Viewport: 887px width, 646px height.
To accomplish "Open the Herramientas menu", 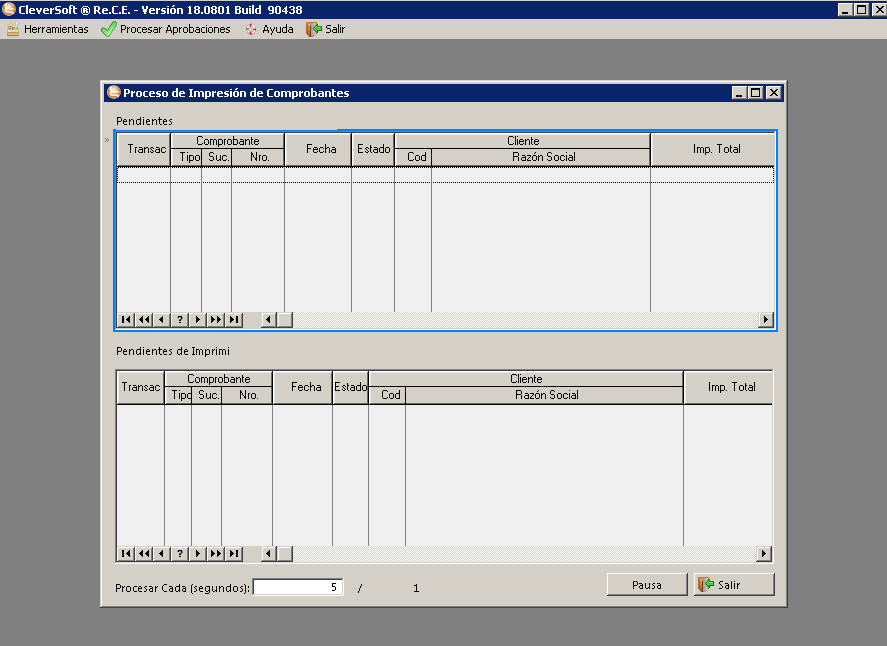I will tap(48, 29).
